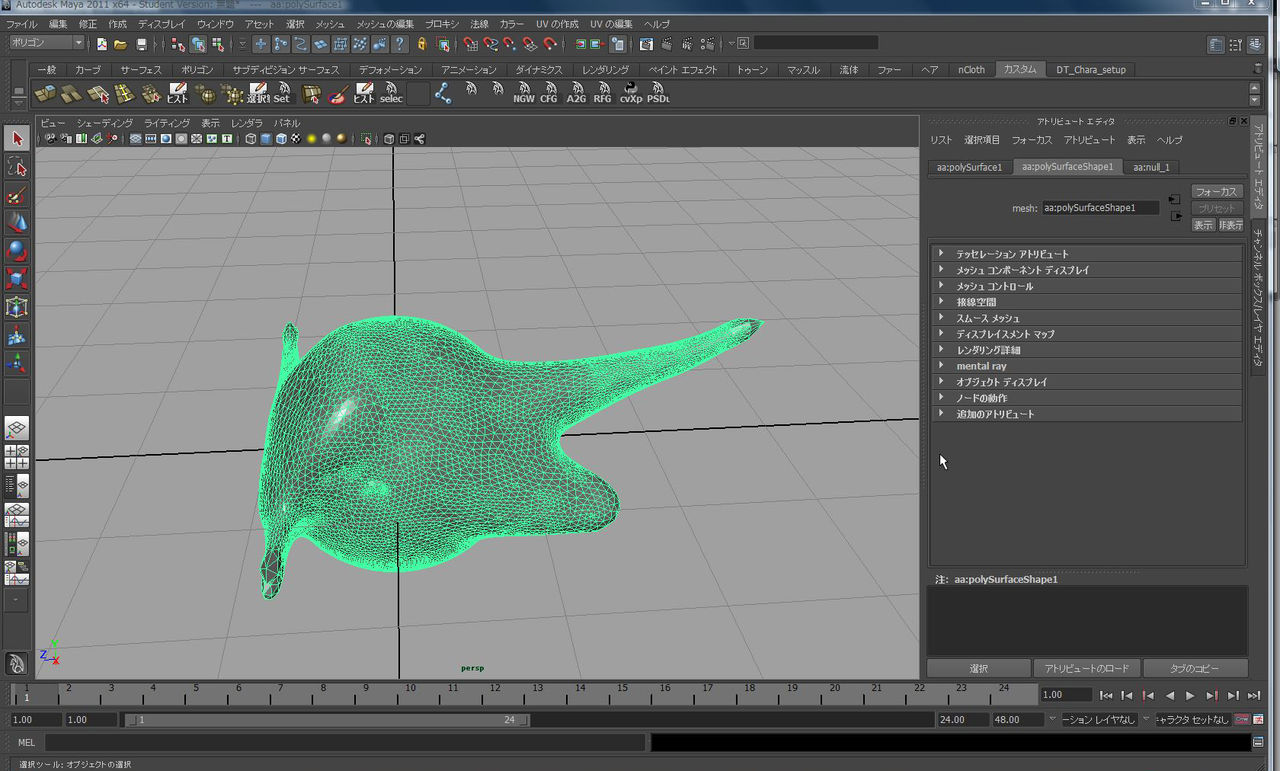Activate the Rotate tool (blue sphere)
Screen dimensions: 1280x771
pyautogui.click(x=17, y=250)
